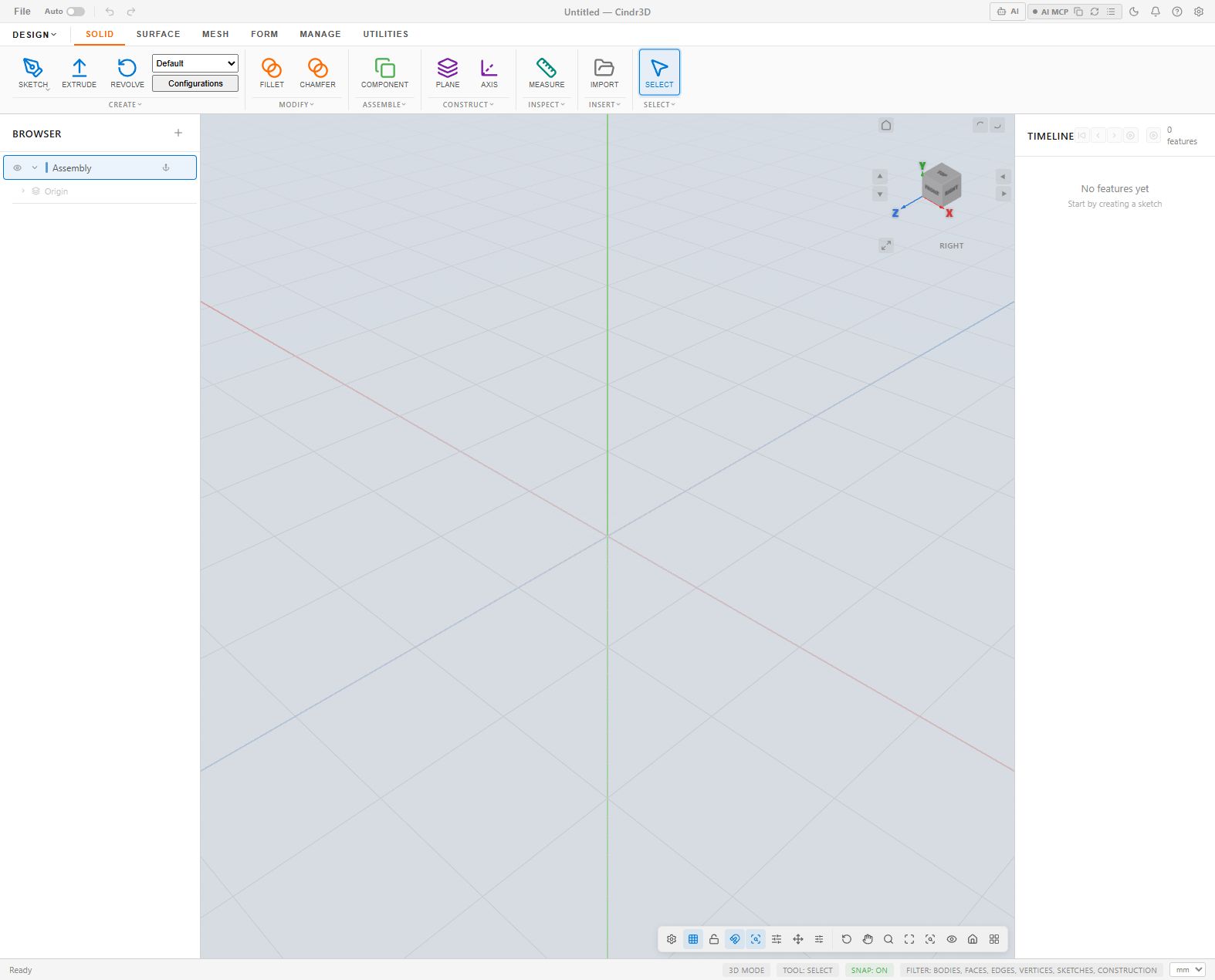Click the undo arrow in title bar
The image size is (1215, 980).
pyautogui.click(x=110, y=12)
